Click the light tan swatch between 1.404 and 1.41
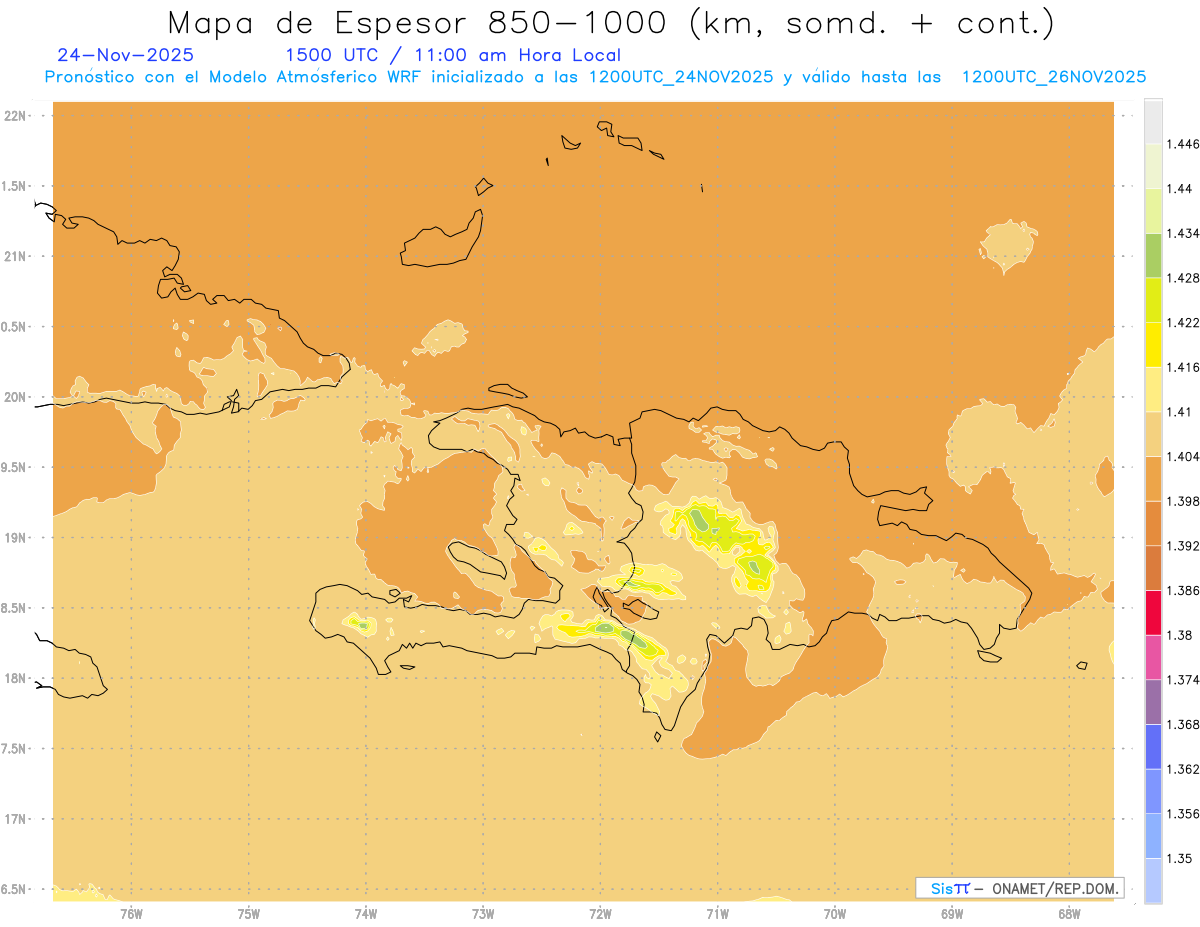The width and height of the screenshot is (1200, 927). [x=1153, y=434]
